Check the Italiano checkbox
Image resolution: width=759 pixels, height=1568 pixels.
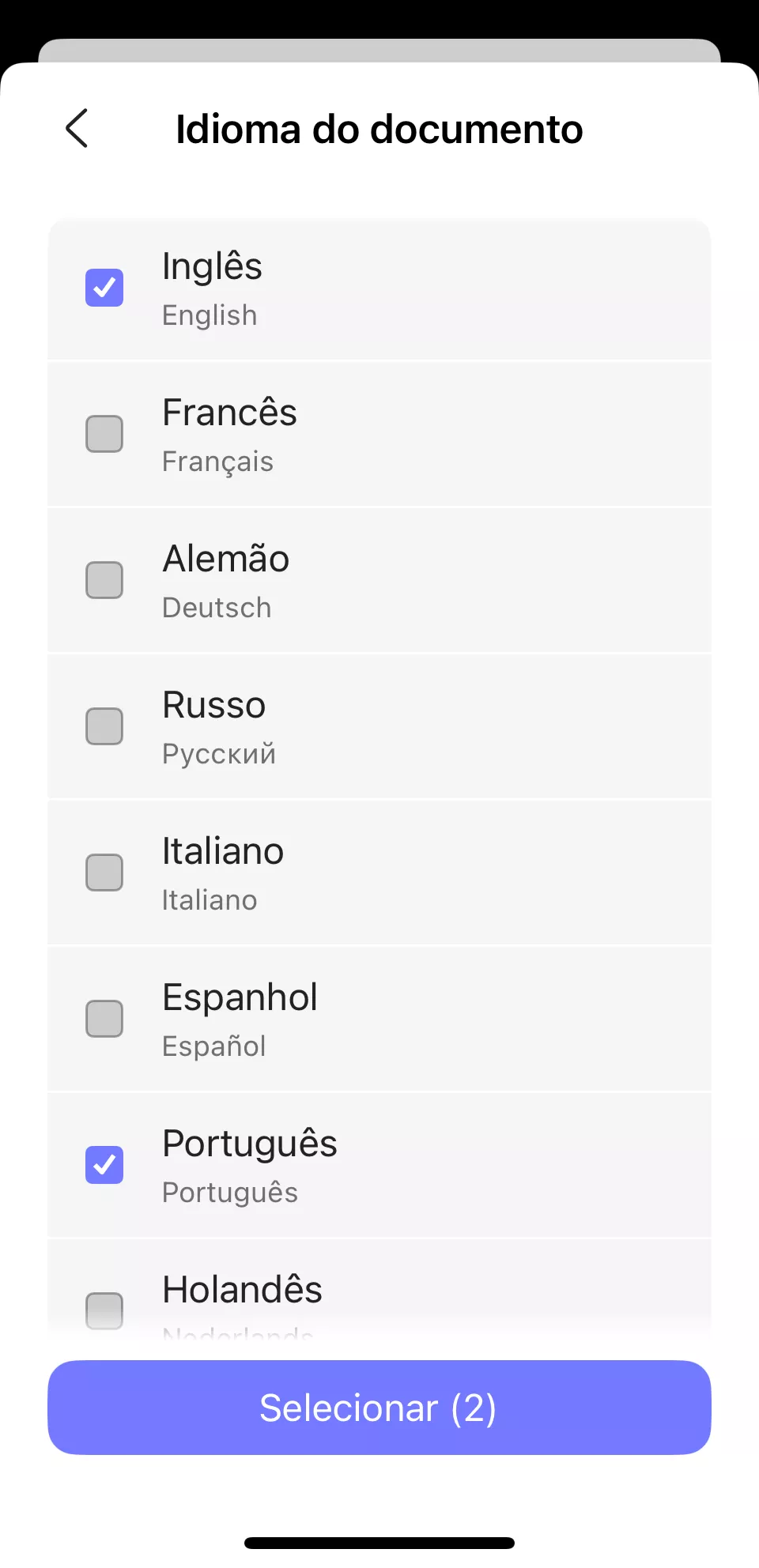[104, 873]
